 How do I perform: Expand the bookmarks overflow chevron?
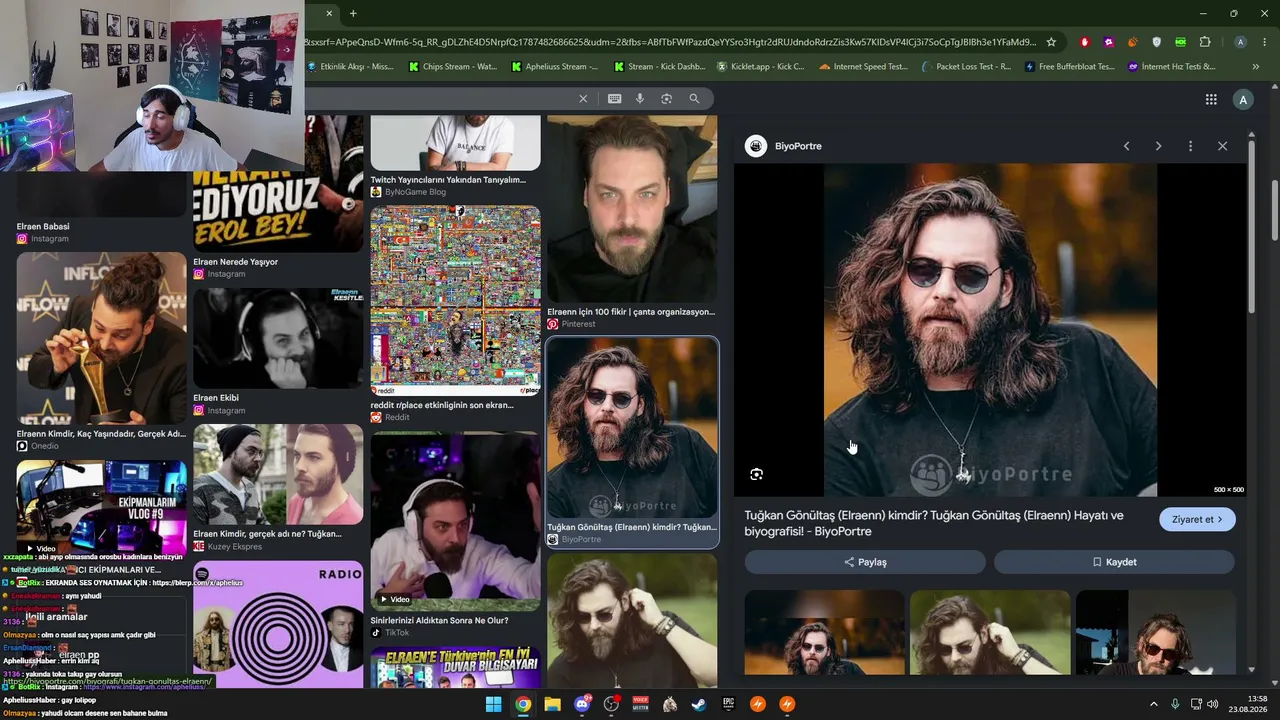click(x=1255, y=67)
